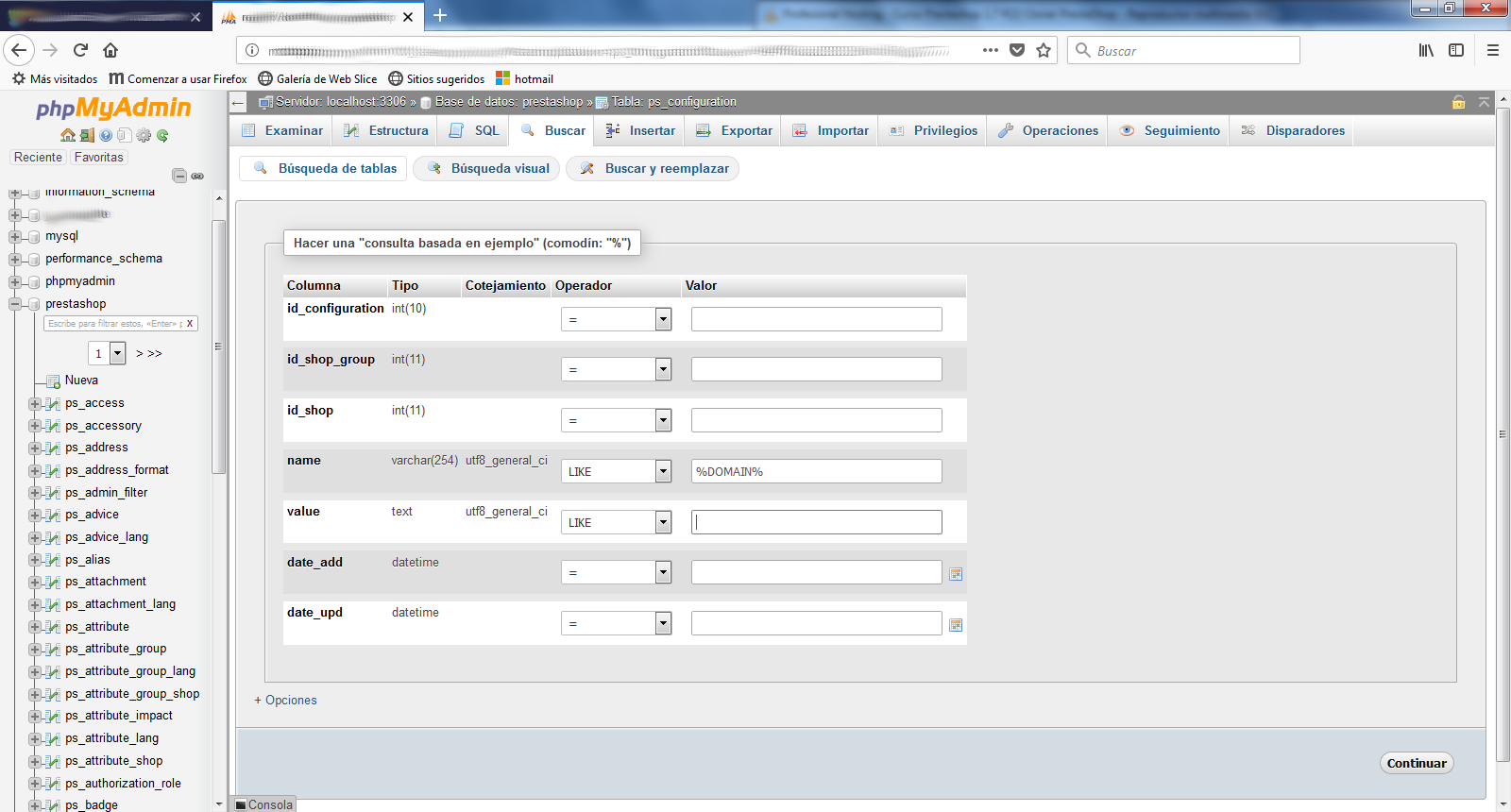Image resolution: width=1511 pixels, height=812 pixels.
Task: Expand the Opciones link
Action: point(286,700)
